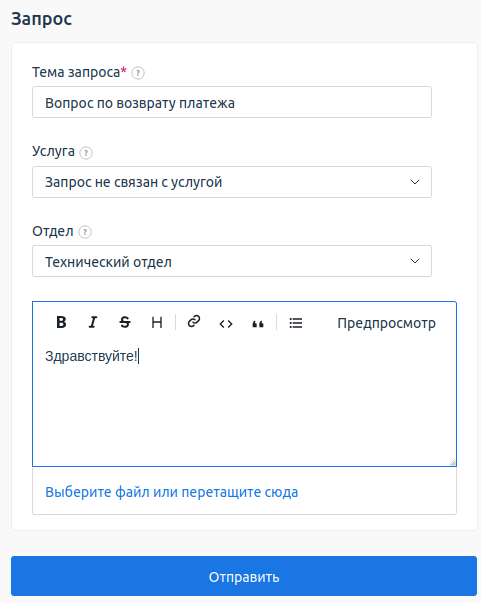Image resolution: width=481 pixels, height=603 pixels.
Task: Click chevron arrow on Услуга field
Action: (415, 182)
